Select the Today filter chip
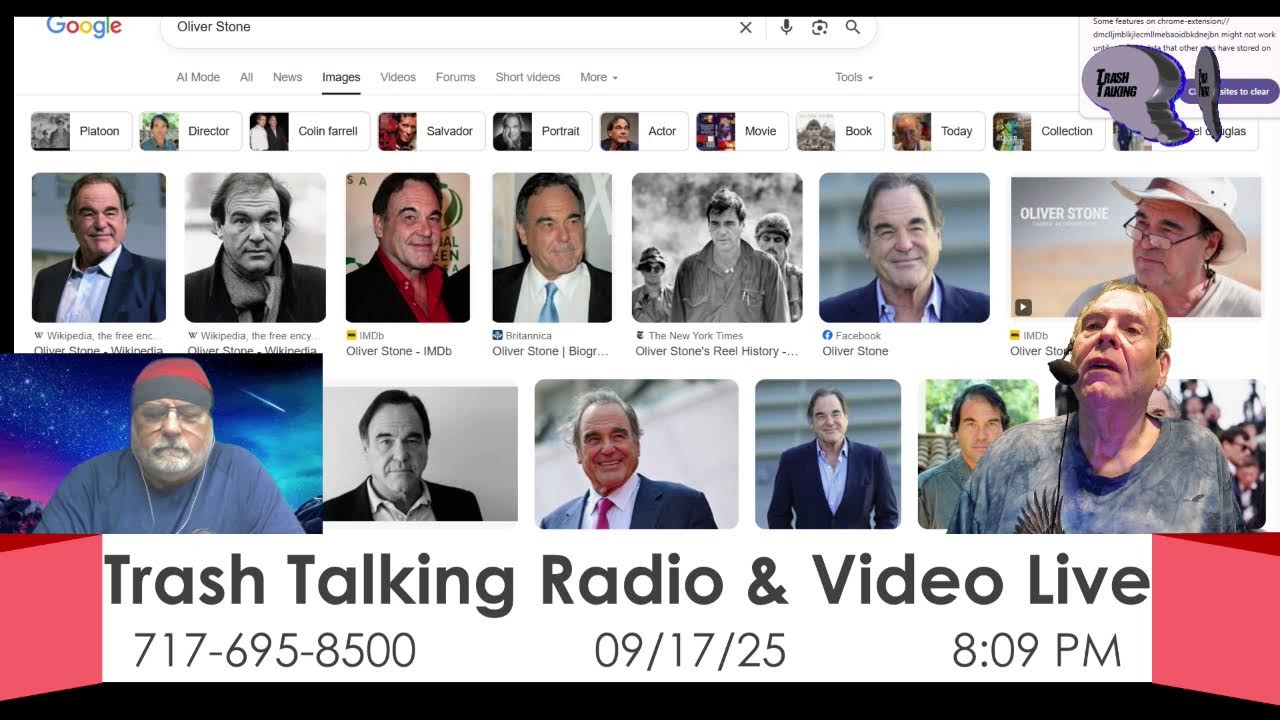 [938, 131]
